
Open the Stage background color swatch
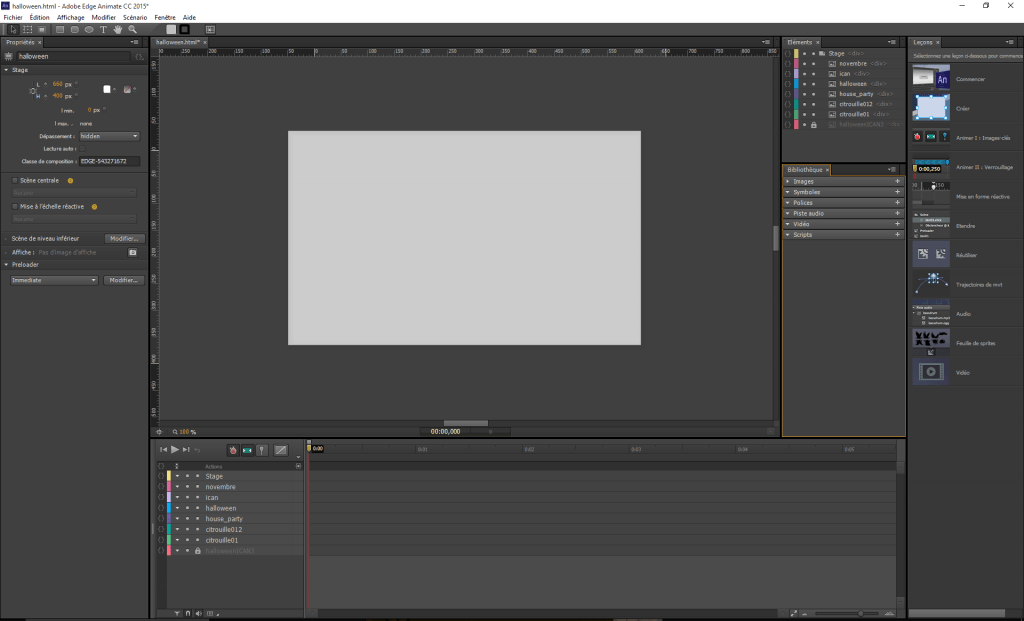click(107, 89)
